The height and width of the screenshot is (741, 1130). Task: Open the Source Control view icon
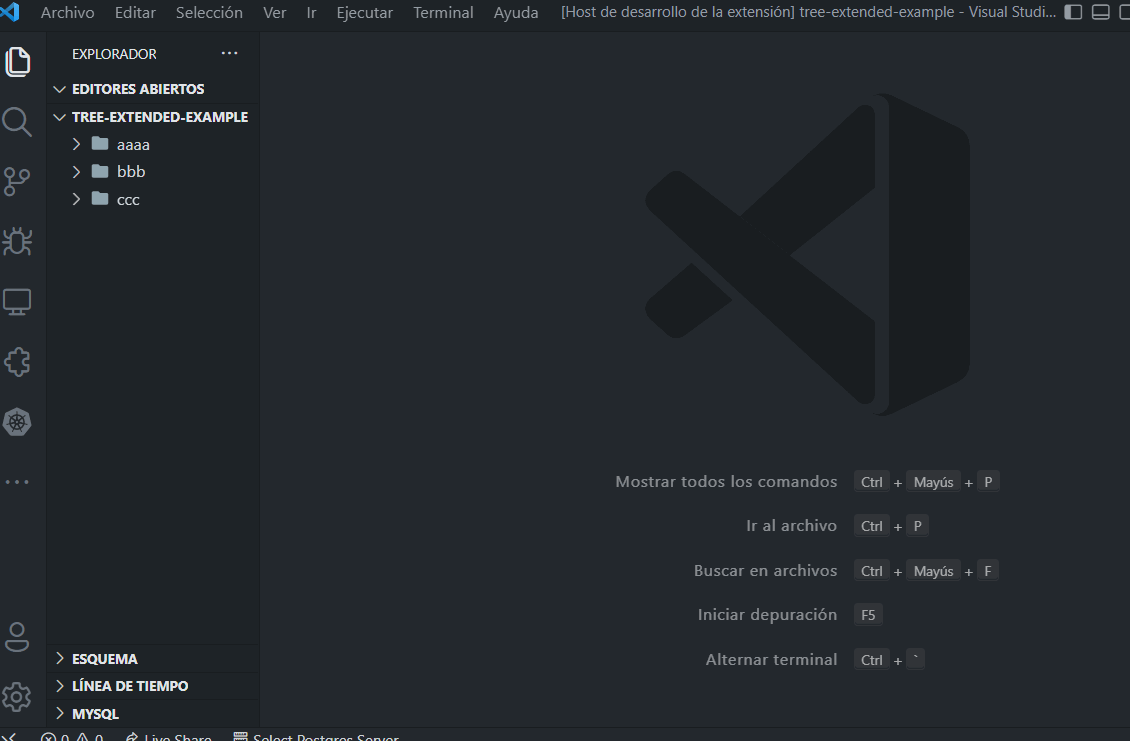[17, 182]
